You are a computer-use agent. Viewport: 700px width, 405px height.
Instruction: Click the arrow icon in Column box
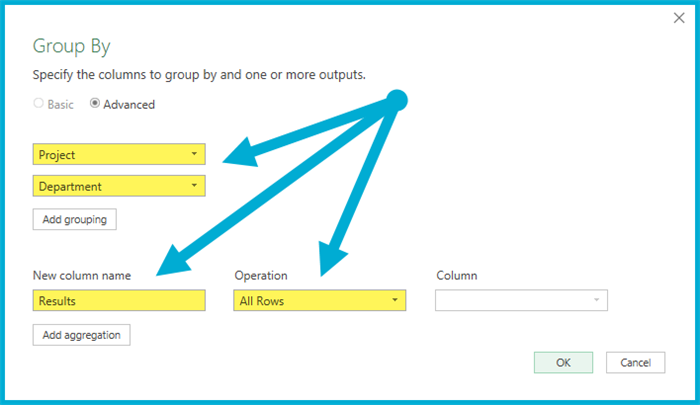tap(597, 300)
